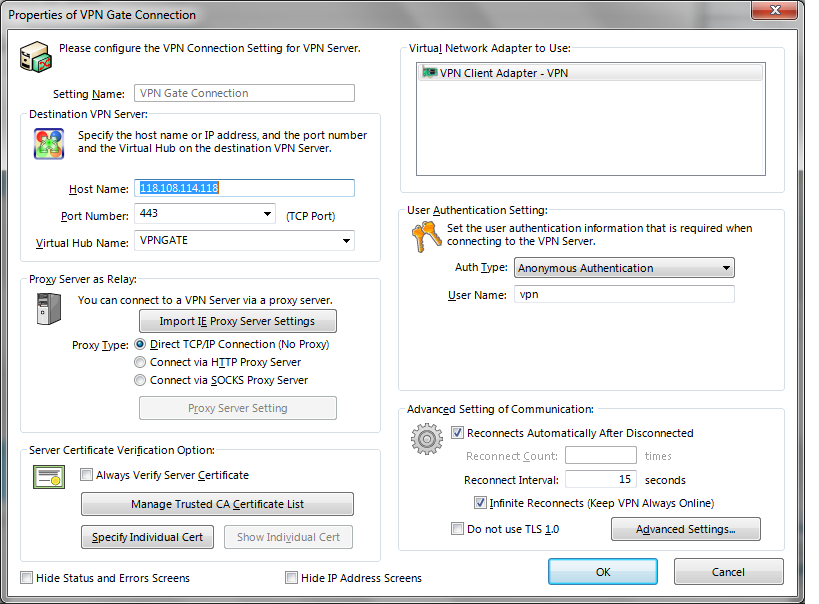Open the Auth Type dropdown
Image resolution: width=819 pixels, height=604 pixels.
click(726, 268)
